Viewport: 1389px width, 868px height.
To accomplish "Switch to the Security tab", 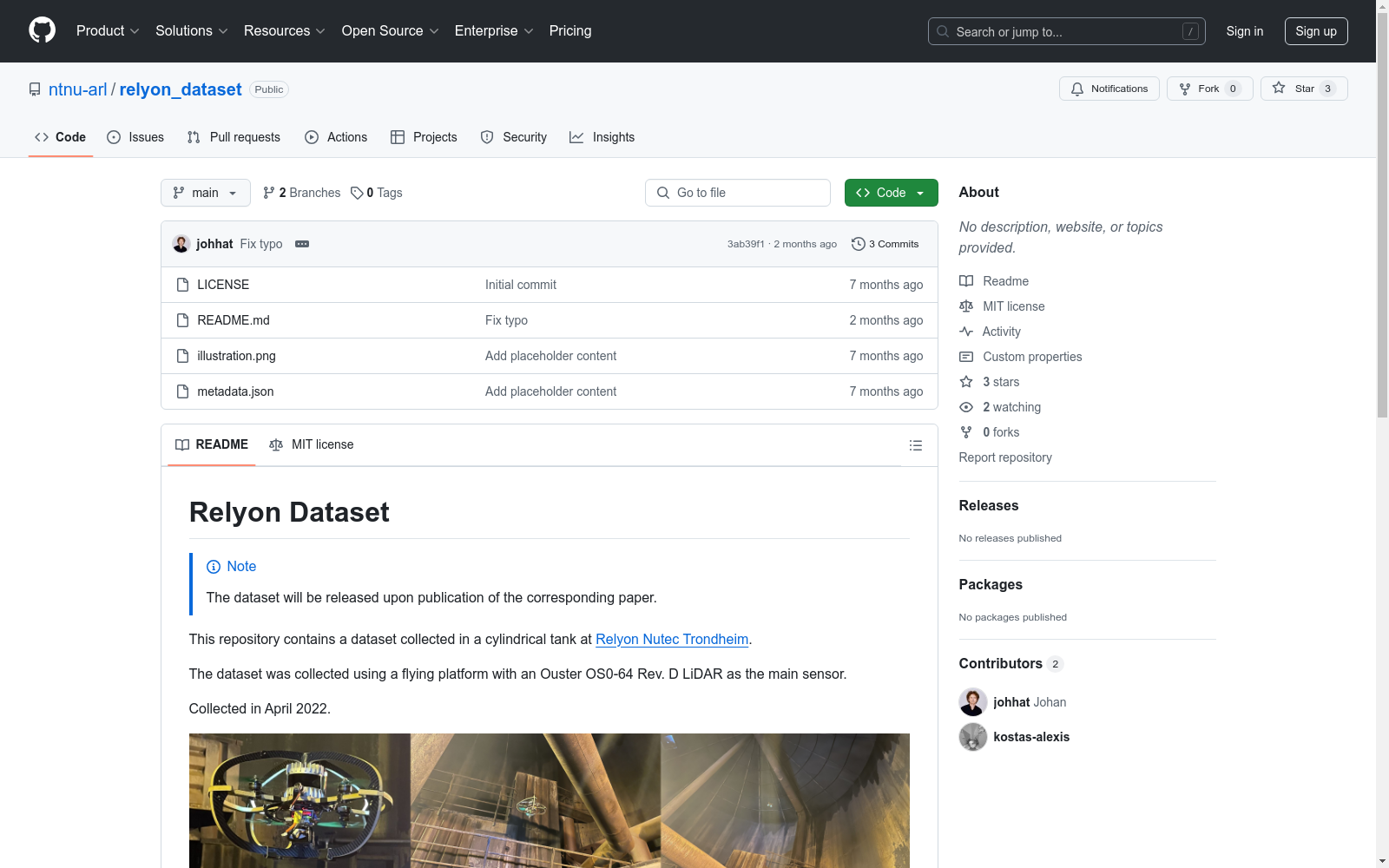I will 514,137.
